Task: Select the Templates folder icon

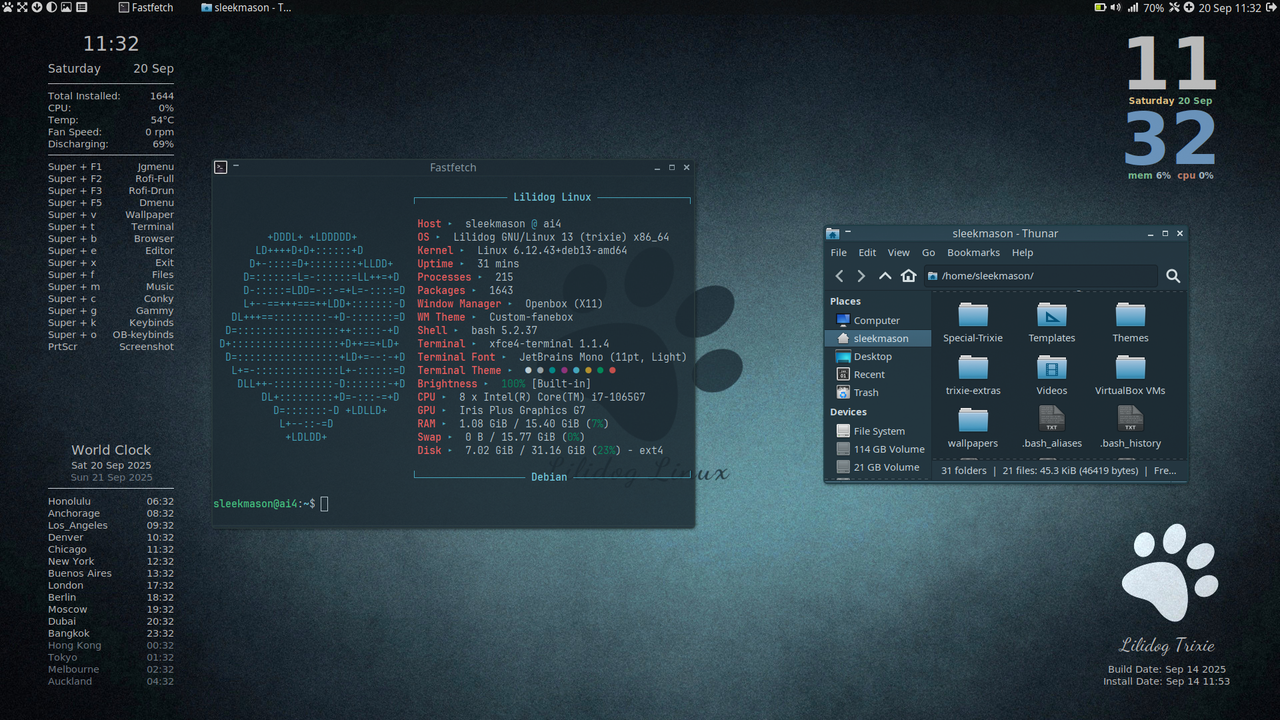Action: (x=1052, y=314)
